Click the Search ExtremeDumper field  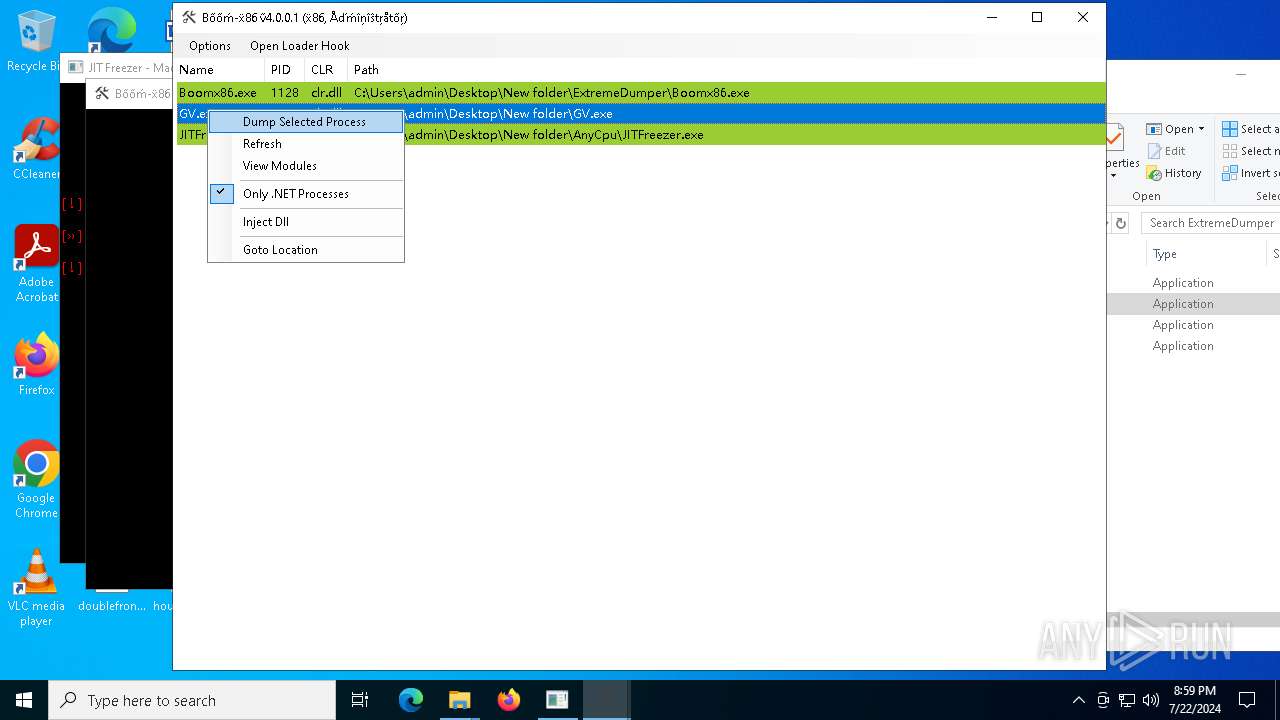pyautogui.click(x=1211, y=223)
